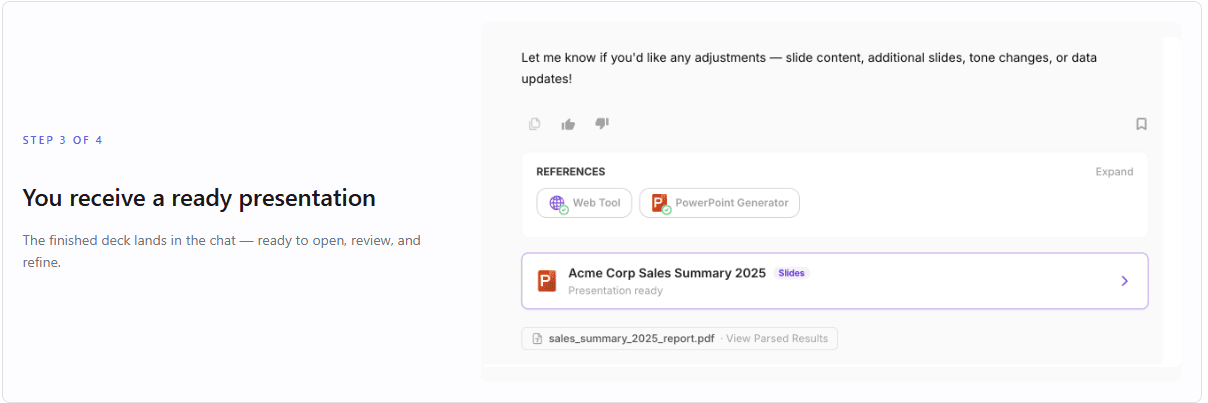Open sales_summary_2025_report.pdf attachment
The width and height of the screenshot is (1208, 403).
pyautogui.click(x=631, y=339)
